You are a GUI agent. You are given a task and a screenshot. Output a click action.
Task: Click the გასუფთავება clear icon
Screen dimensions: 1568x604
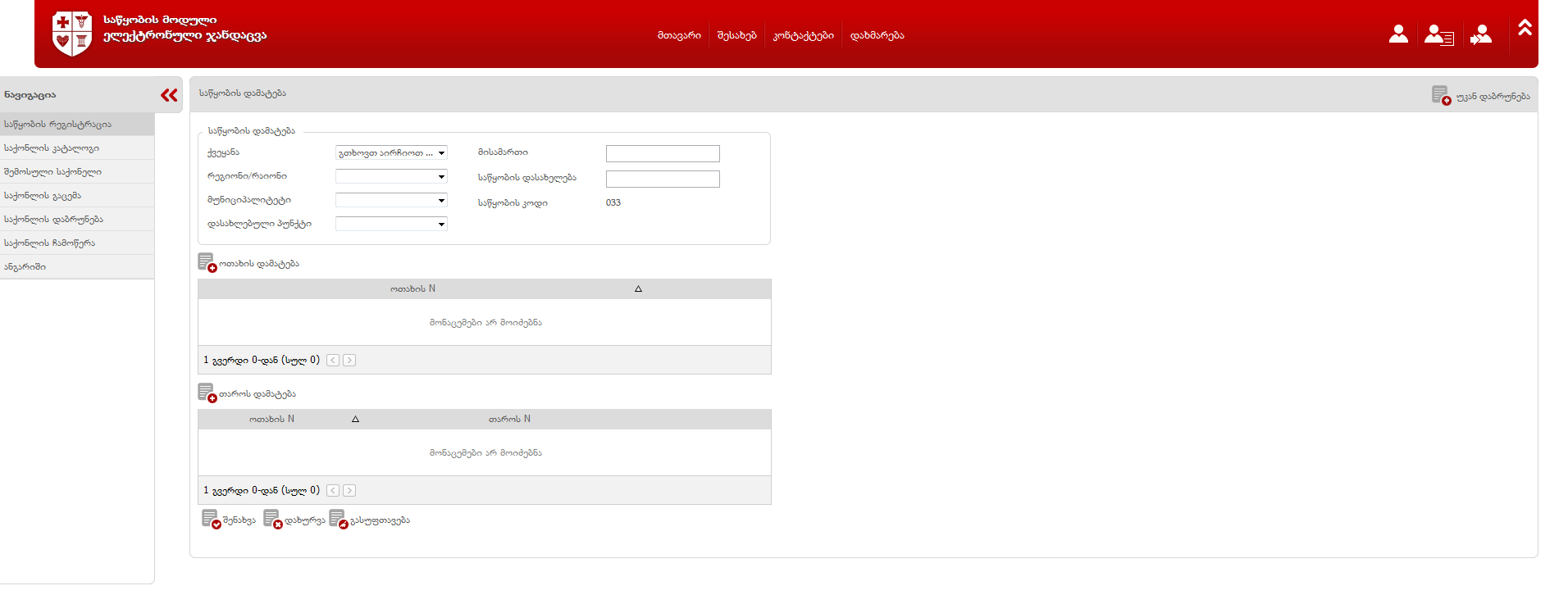coord(338,520)
